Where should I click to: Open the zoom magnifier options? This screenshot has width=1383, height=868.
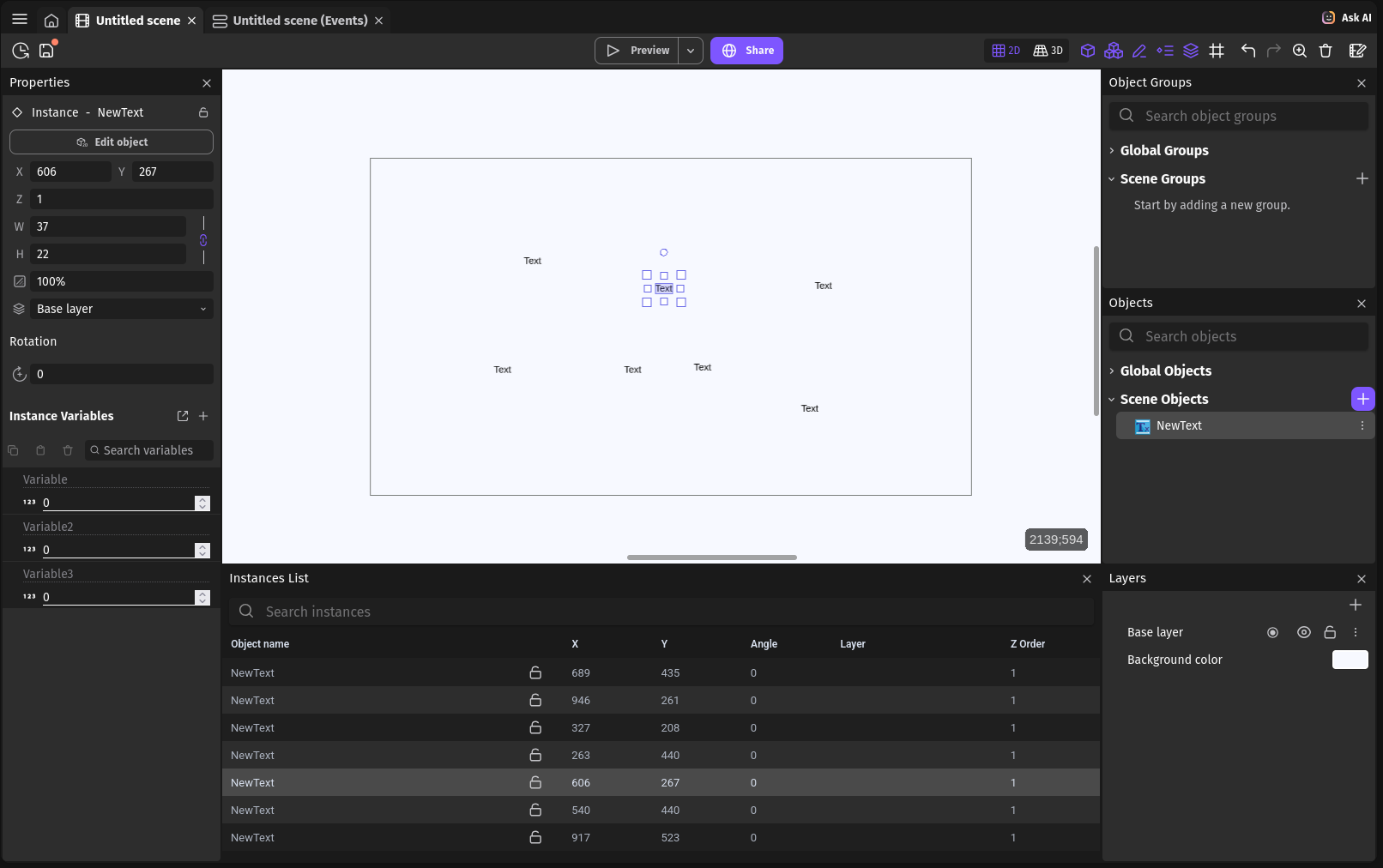pyautogui.click(x=1300, y=51)
